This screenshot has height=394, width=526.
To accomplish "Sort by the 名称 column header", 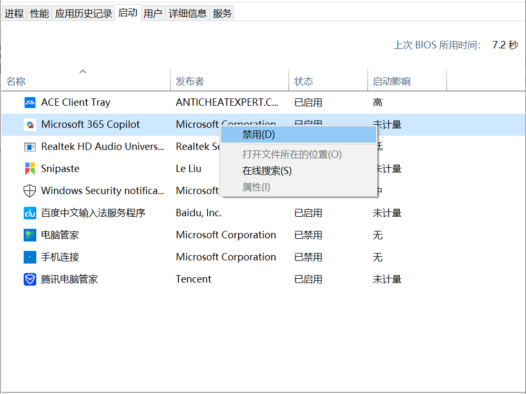I will point(86,81).
